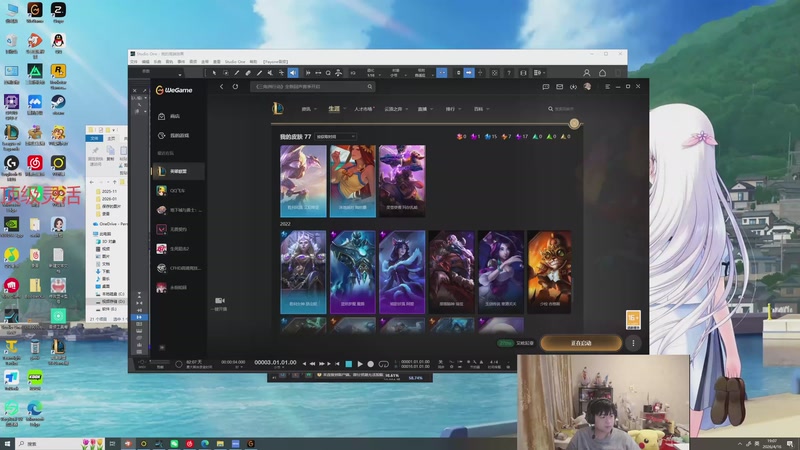Go back with WeGame's back arrow

[221, 87]
